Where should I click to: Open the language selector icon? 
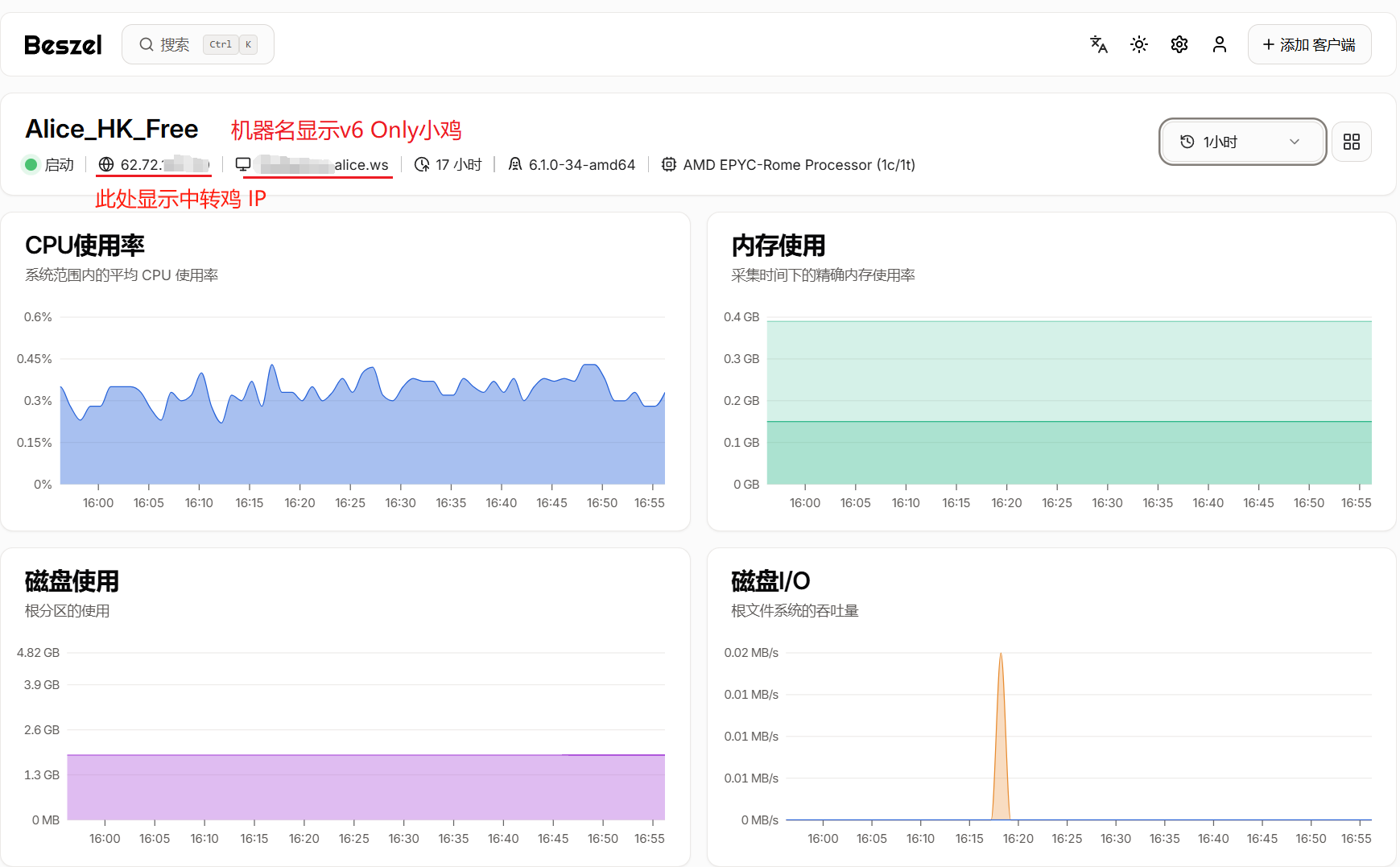pos(1099,44)
